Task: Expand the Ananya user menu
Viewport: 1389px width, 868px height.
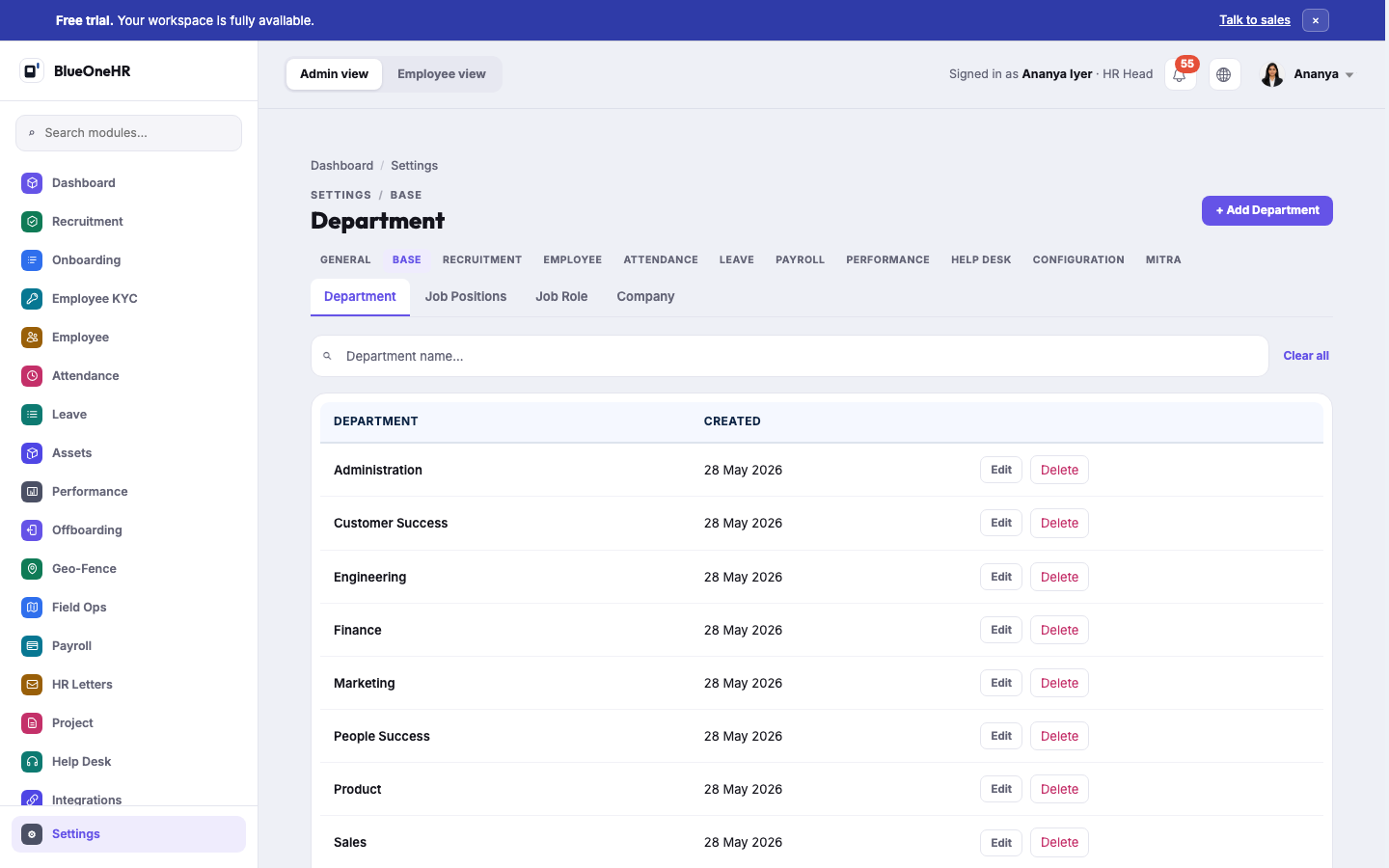Action: pos(1307,74)
